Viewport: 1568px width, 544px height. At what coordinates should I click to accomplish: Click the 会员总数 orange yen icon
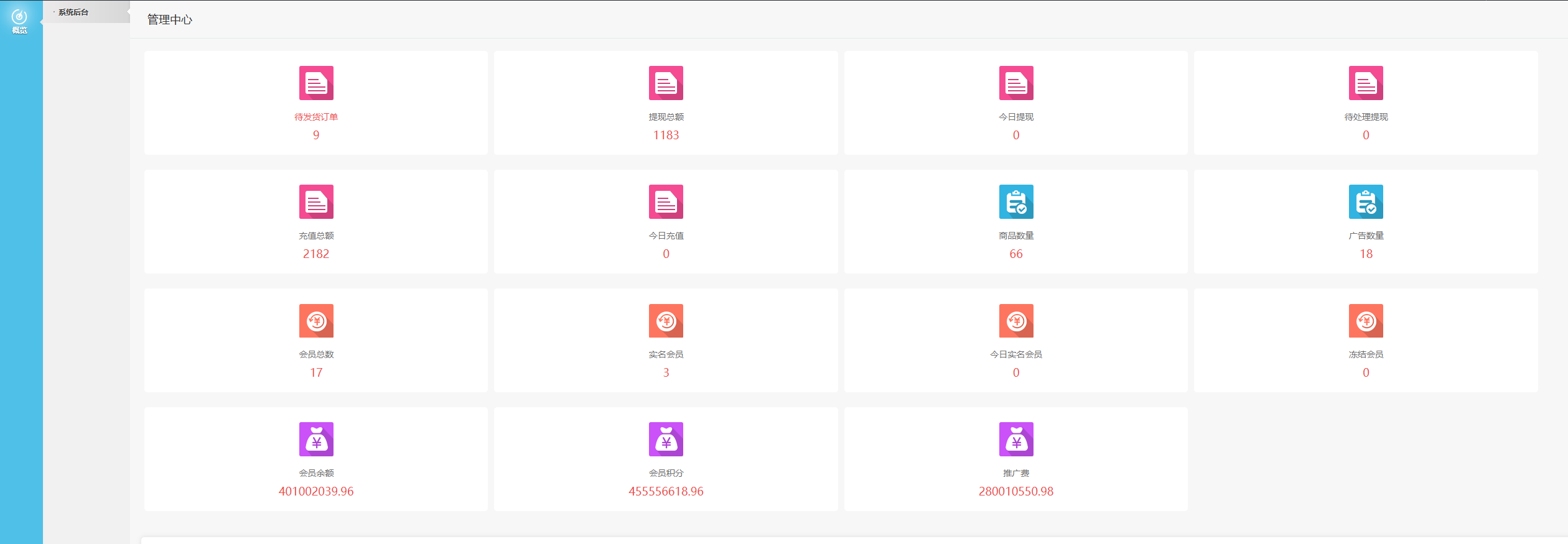[316, 321]
